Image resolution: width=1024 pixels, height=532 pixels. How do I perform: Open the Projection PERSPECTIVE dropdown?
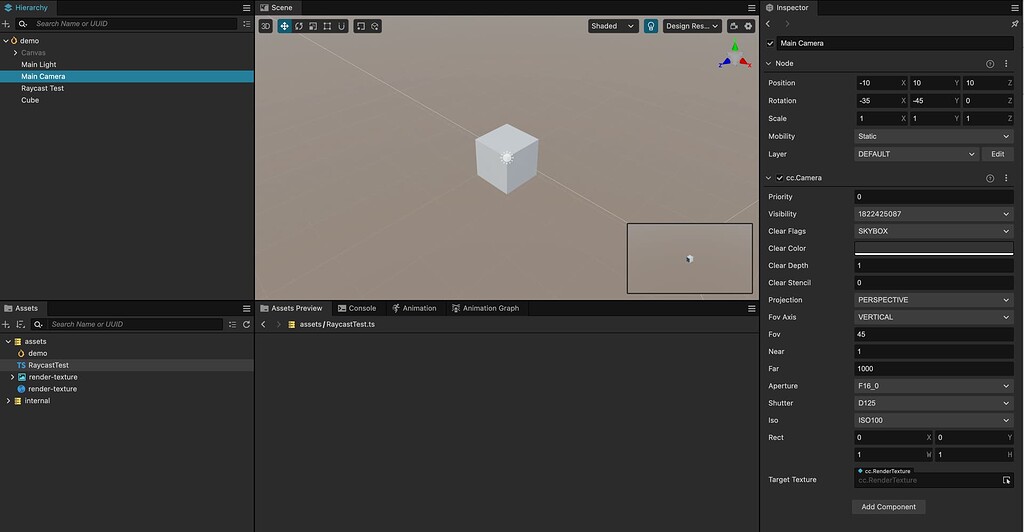point(933,300)
